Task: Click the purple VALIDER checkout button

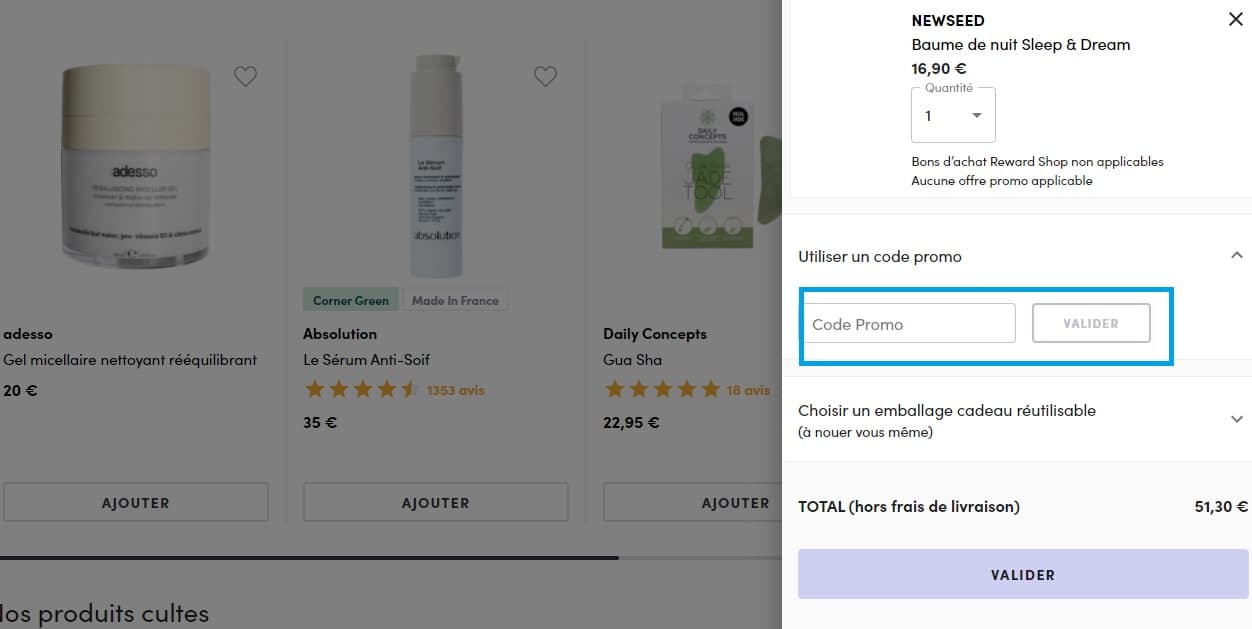Action: click(1021, 574)
